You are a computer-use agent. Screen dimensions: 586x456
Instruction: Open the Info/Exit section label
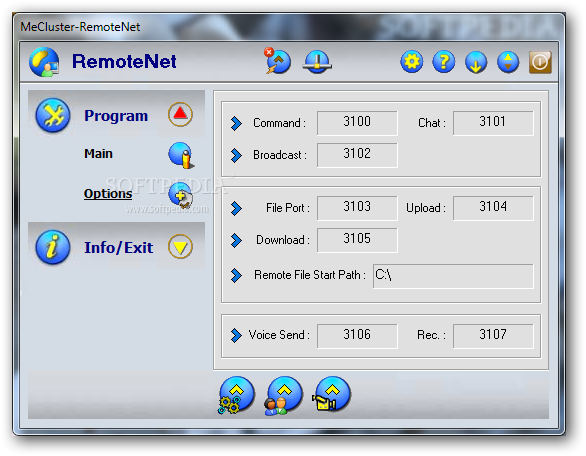coord(118,247)
